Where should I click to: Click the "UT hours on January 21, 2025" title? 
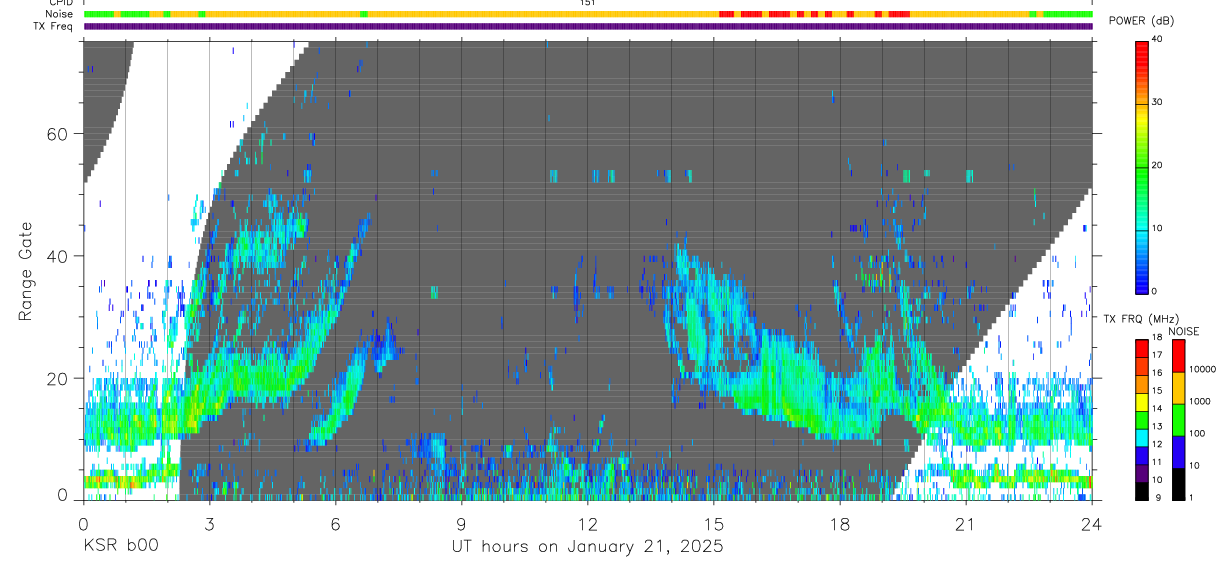[587, 547]
